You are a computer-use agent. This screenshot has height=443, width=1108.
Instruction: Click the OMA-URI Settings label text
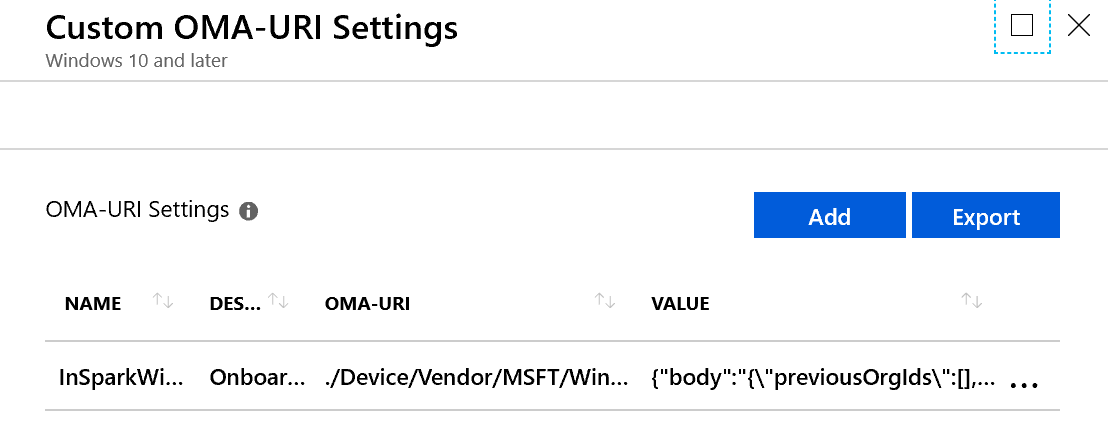pos(137,210)
